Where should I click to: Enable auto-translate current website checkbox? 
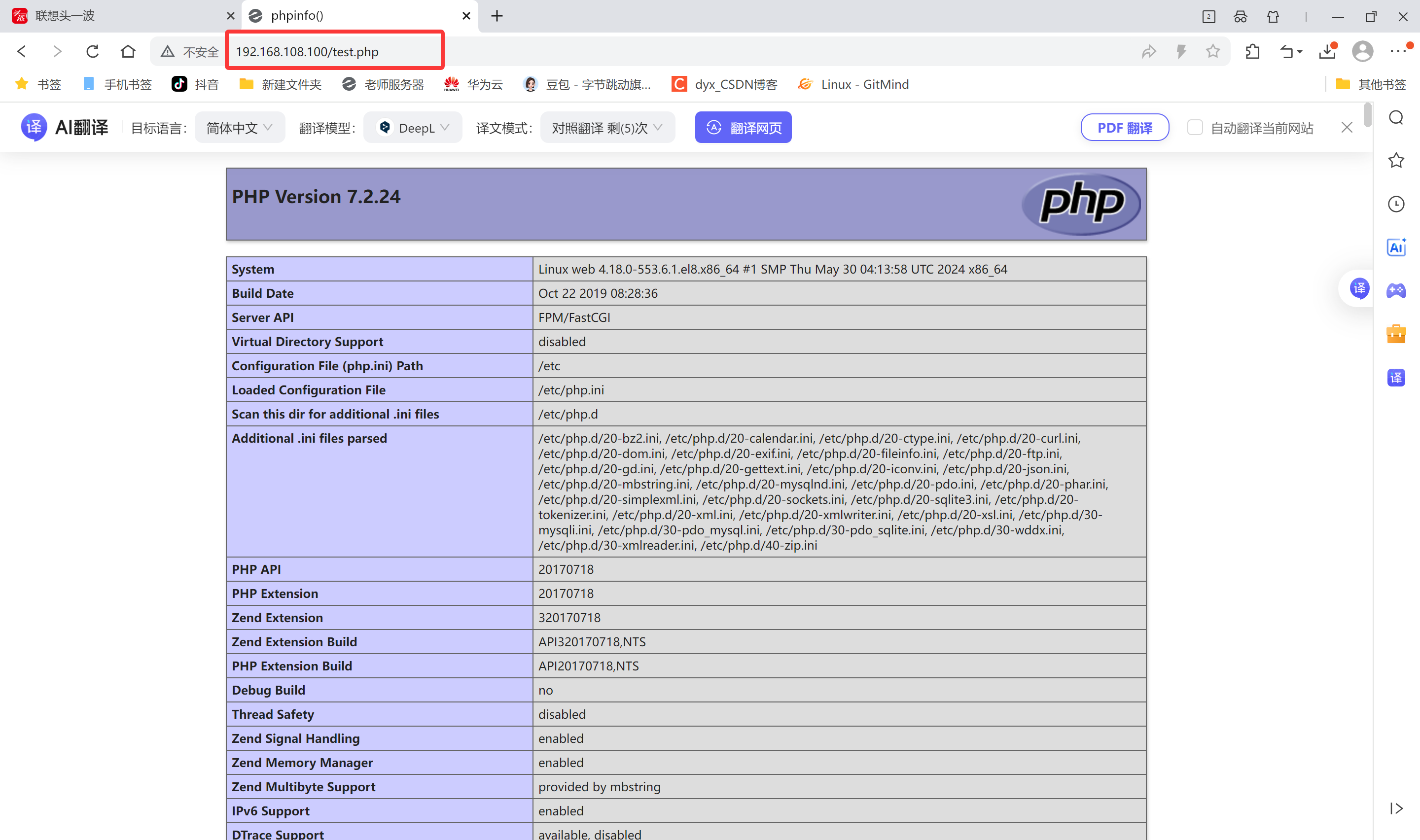coord(1195,127)
